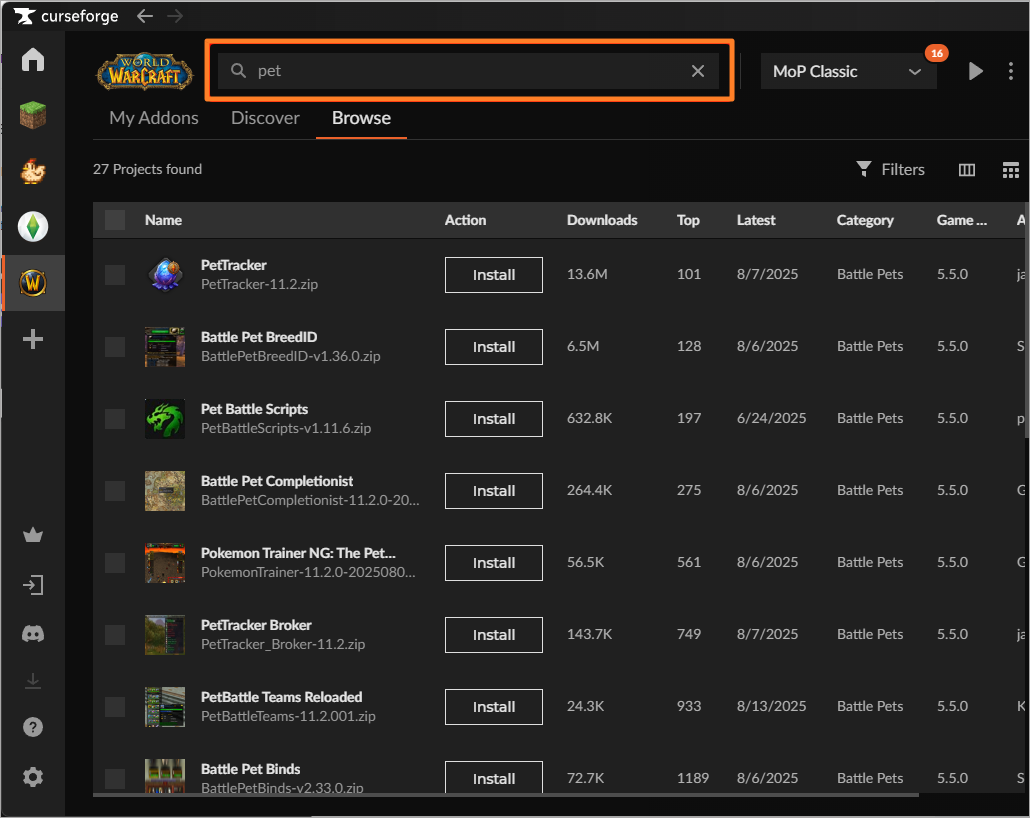Check the Battle Pet Completionist checkbox
The image size is (1030, 818).
pos(115,491)
